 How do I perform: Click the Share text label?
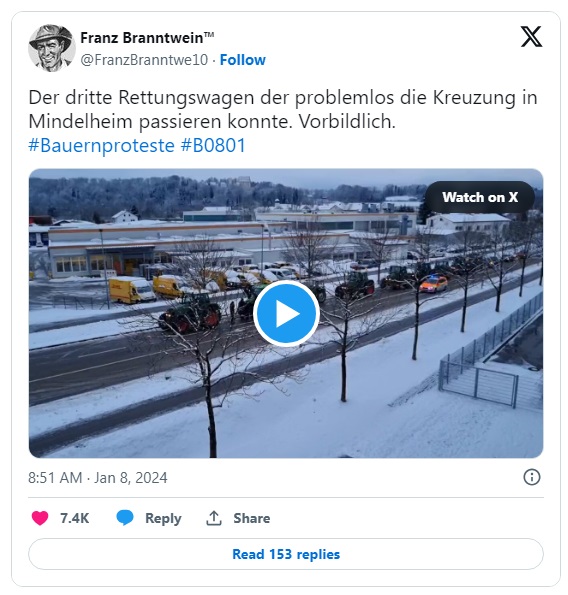tap(252, 518)
